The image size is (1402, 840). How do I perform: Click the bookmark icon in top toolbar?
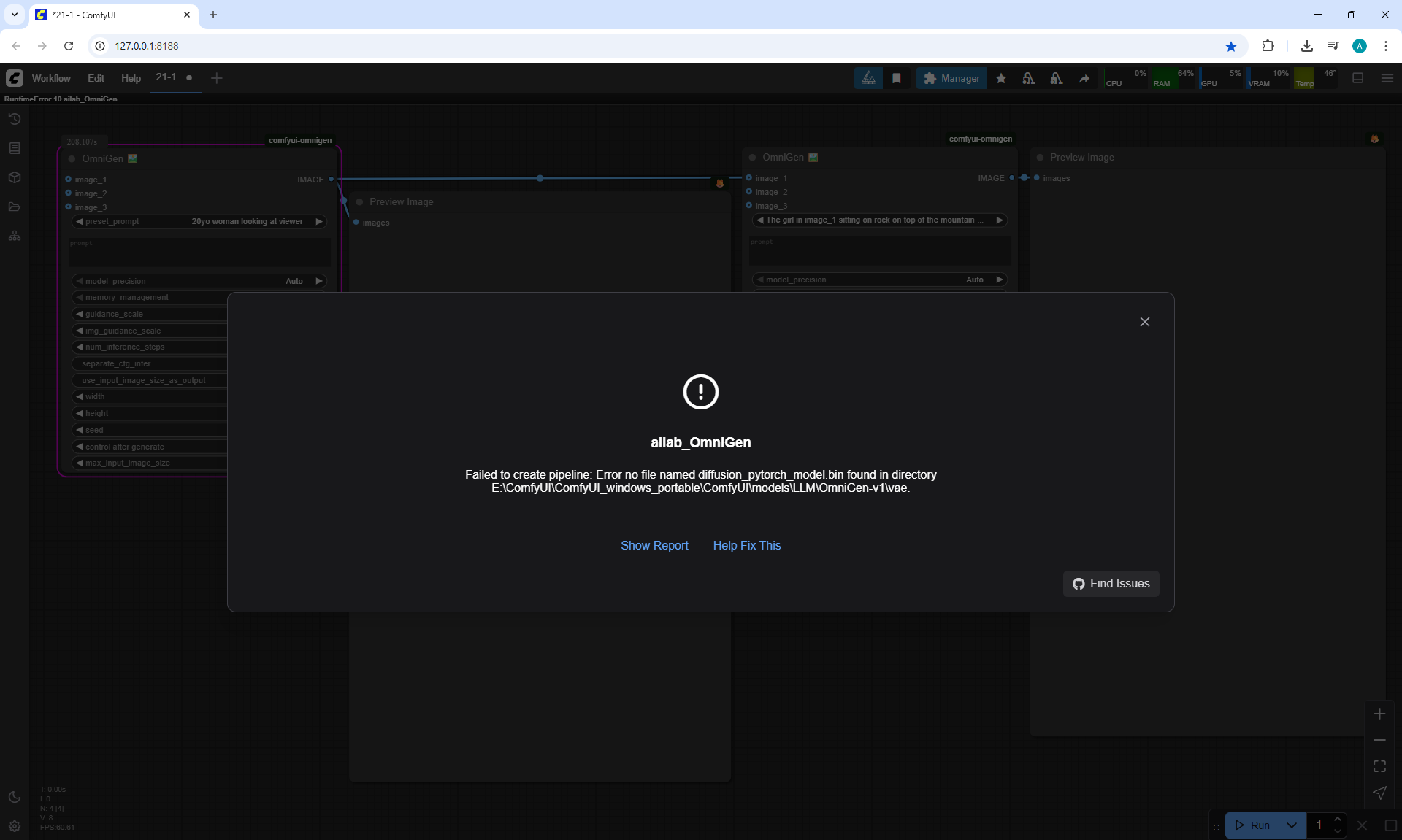pos(897,78)
